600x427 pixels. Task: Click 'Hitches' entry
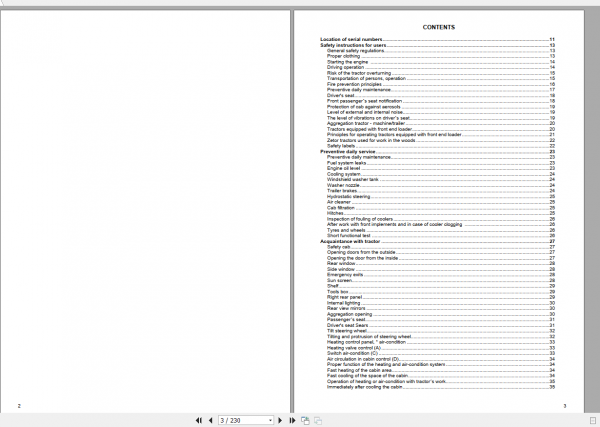pyautogui.click(x=335, y=214)
